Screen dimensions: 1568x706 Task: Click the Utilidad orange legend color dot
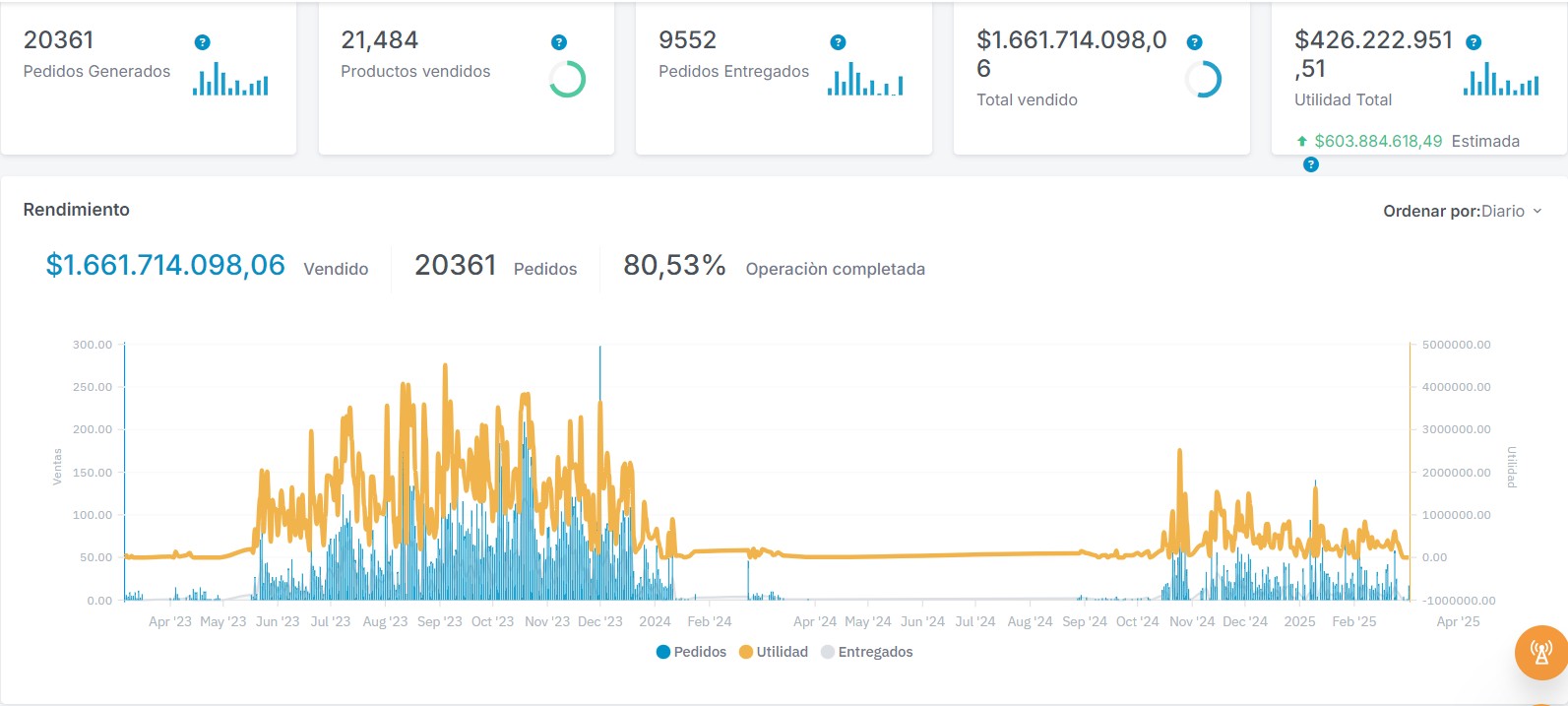pyautogui.click(x=746, y=652)
